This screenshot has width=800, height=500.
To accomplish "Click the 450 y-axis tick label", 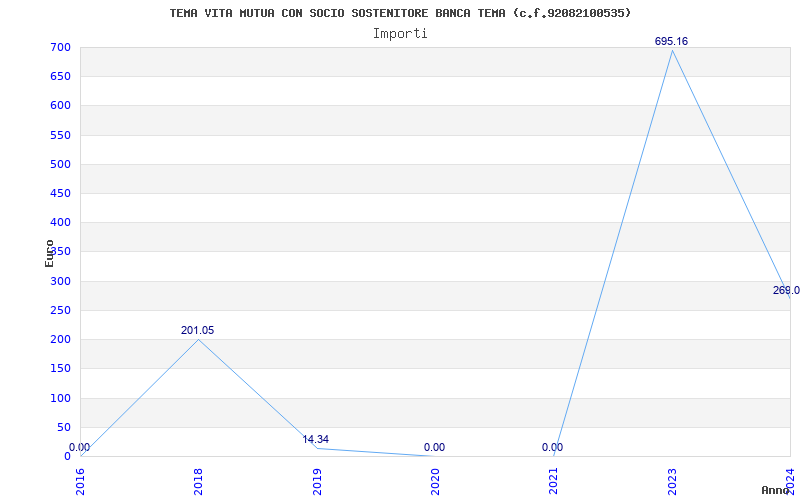I will pyautogui.click(x=60, y=193).
